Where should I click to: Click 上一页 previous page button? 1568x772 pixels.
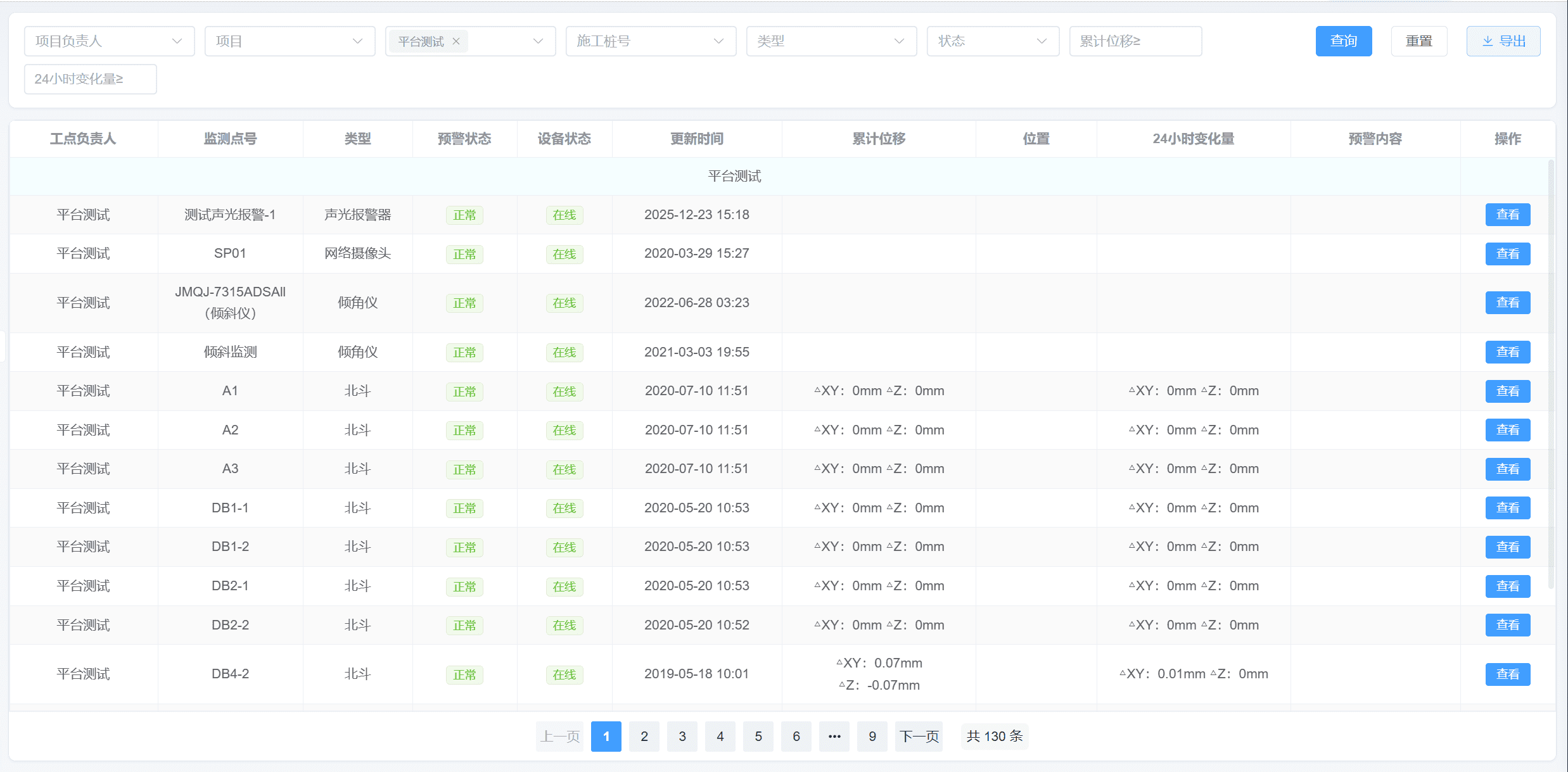pyautogui.click(x=560, y=737)
